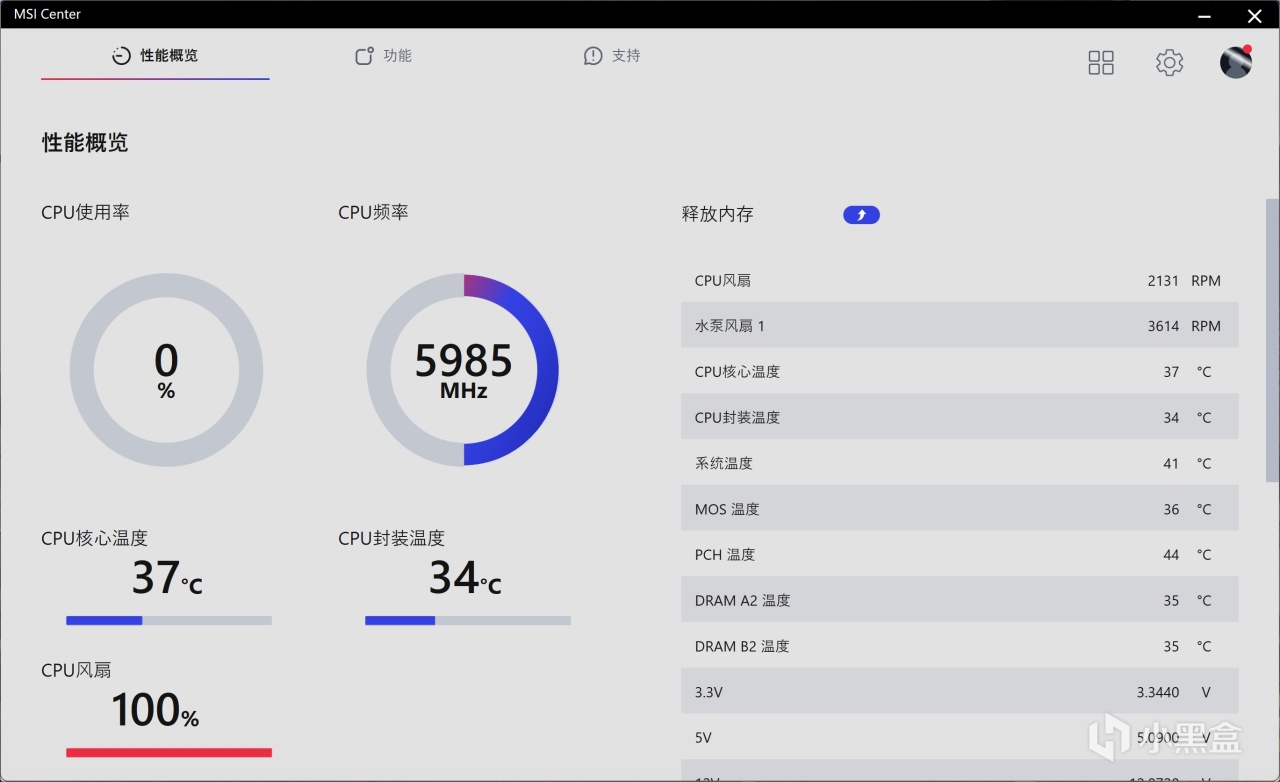Select the 水泵风扇 1 row
The image size is (1280, 782).
[960, 326]
